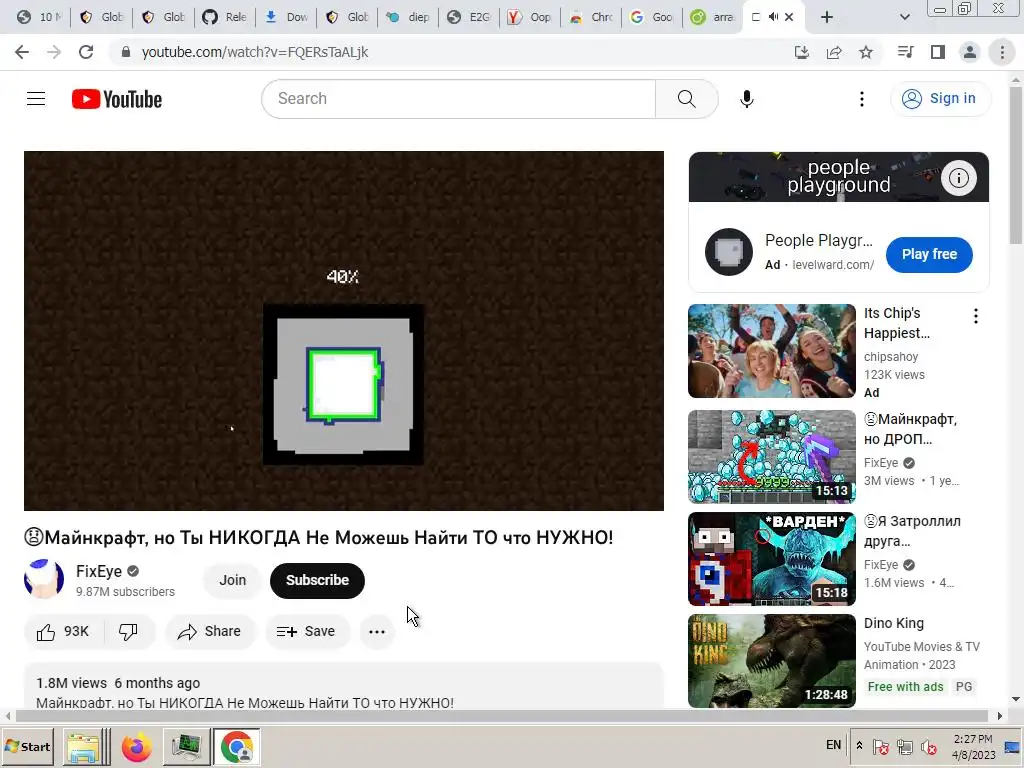This screenshot has width=1024, height=768.
Task: Like the video with thumbs up 93K
Action: click(x=63, y=632)
